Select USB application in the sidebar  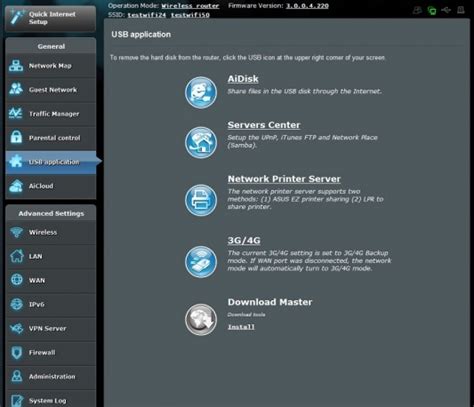(51, 162)
